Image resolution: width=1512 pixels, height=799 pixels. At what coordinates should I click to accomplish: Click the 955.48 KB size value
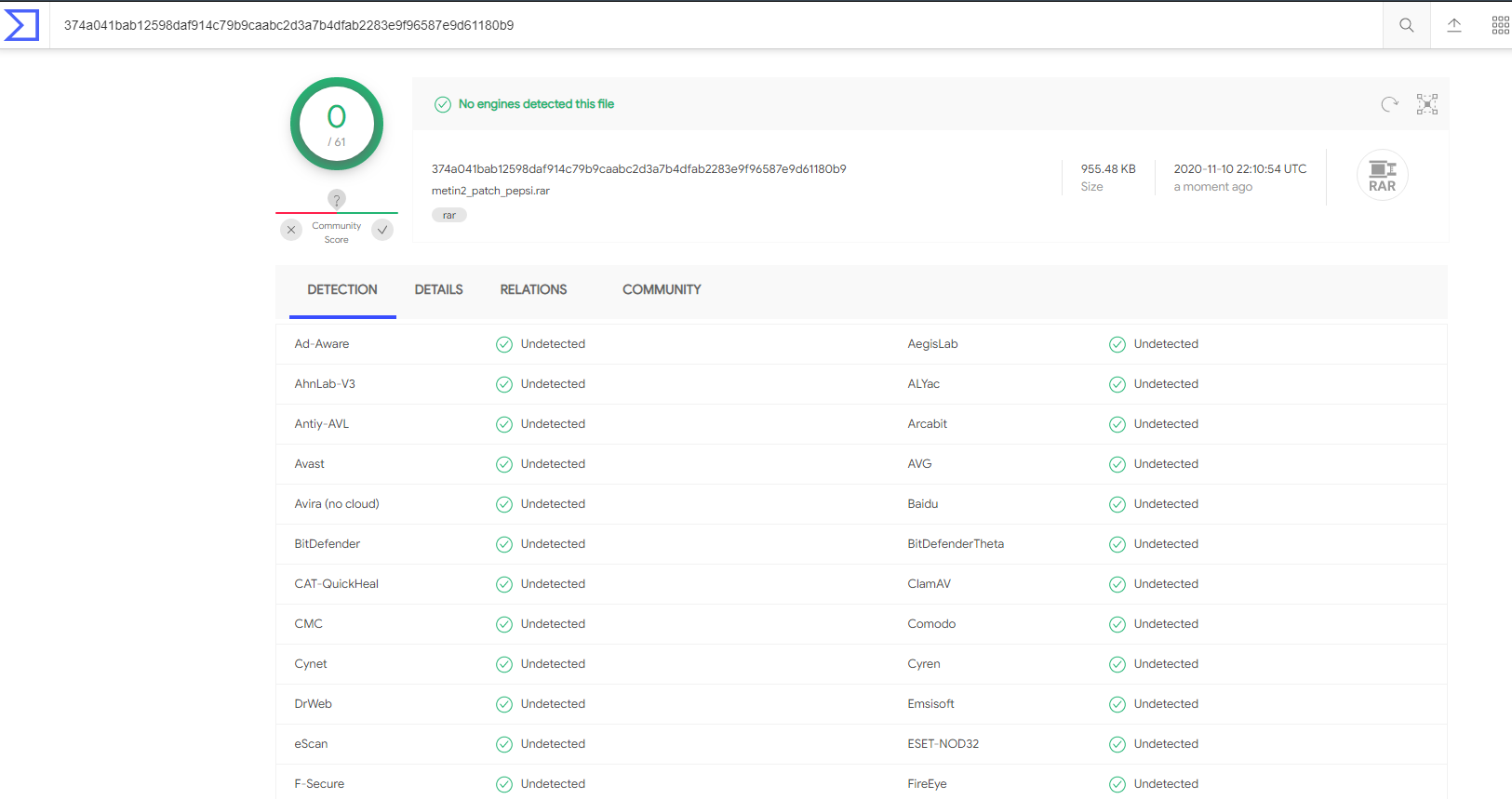pyautogui.click(x=1108, y=169)
